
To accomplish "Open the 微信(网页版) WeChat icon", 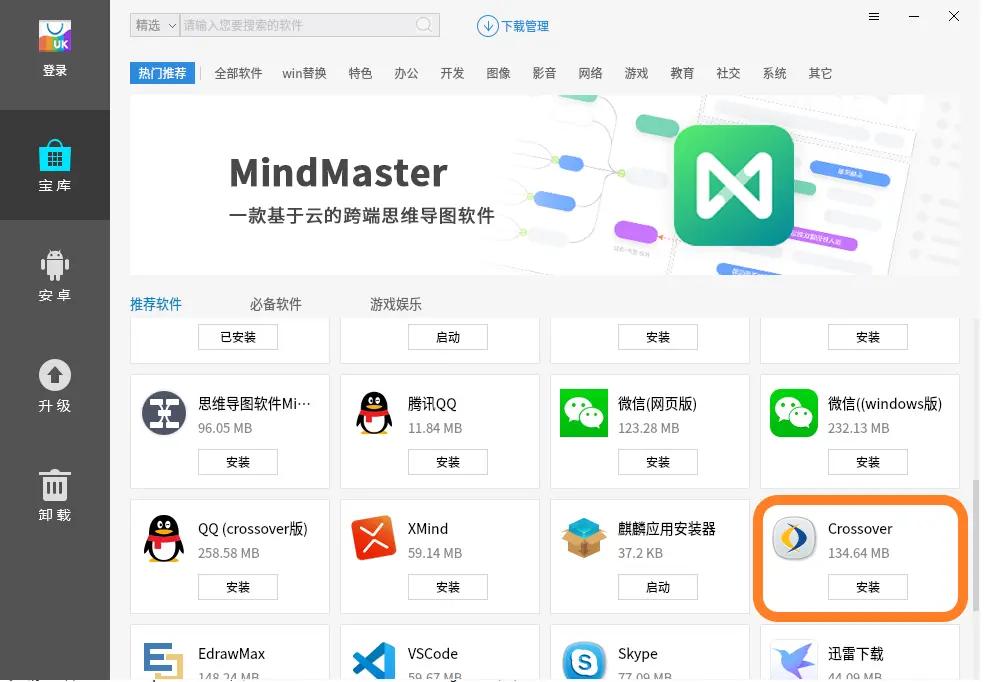I will (x=584, y=413).
